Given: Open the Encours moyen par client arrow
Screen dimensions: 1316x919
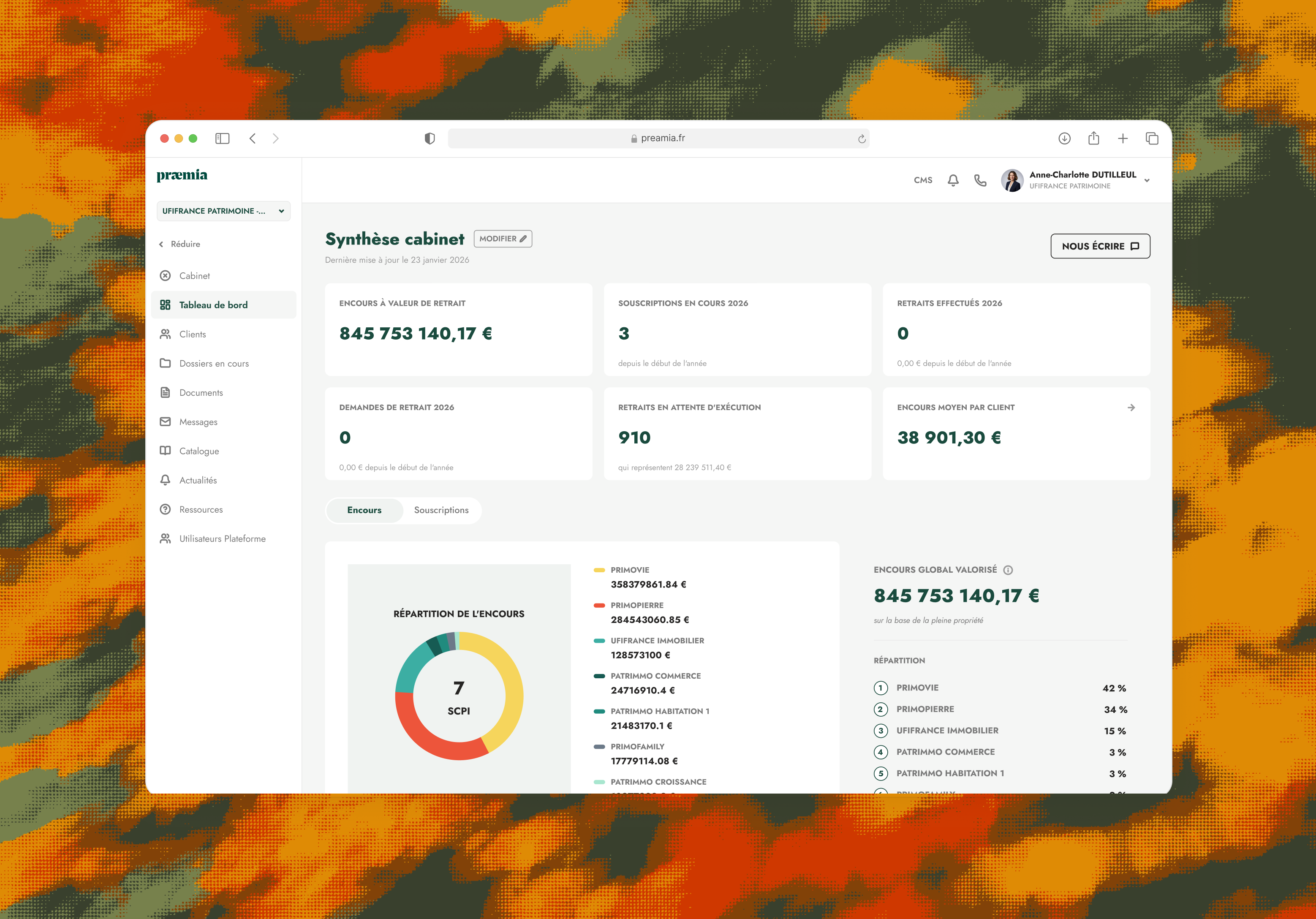Looking at the screenshot, I should coord(1131,408).
